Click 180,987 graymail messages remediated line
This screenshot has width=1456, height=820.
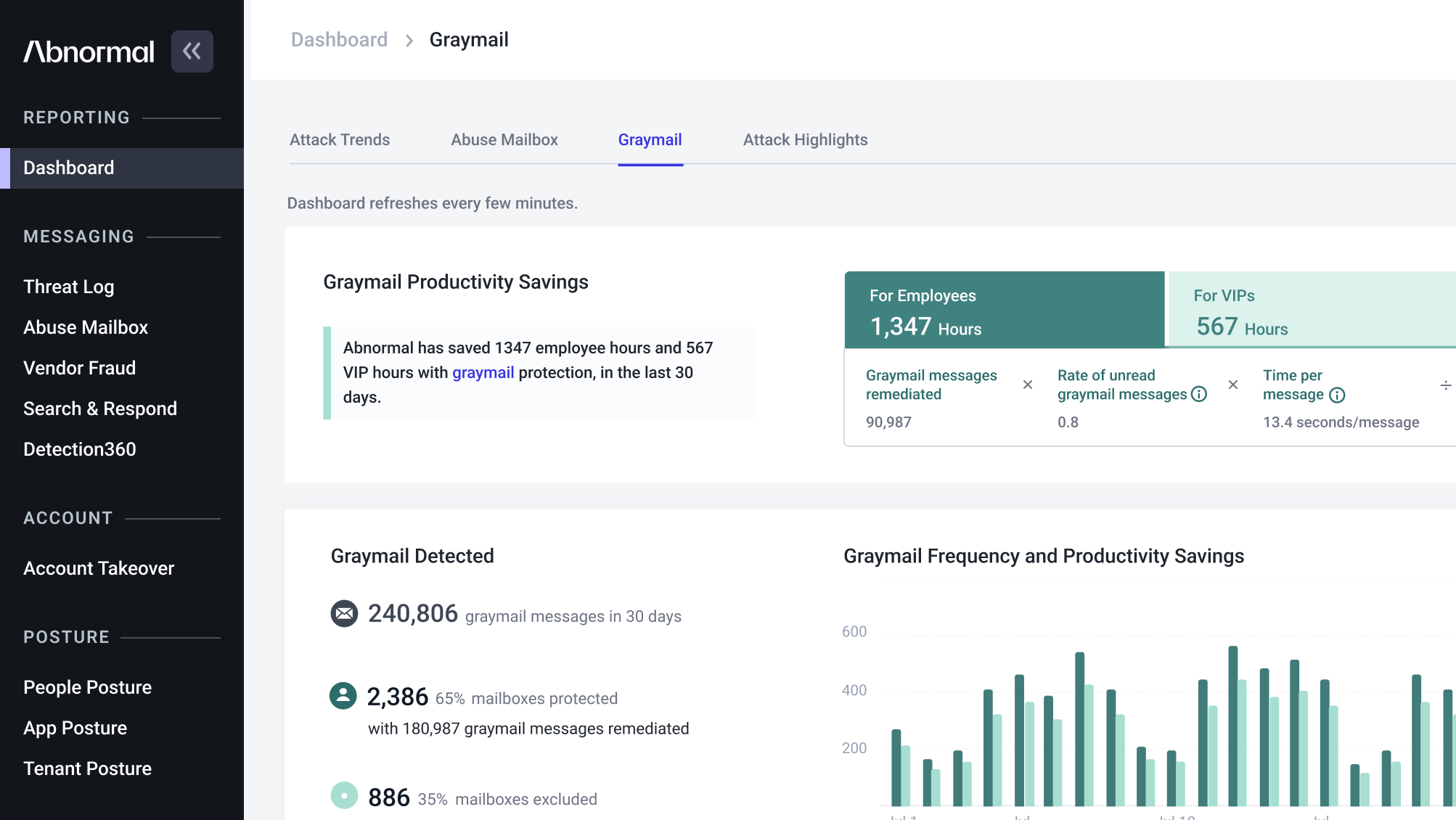point(528,729)
